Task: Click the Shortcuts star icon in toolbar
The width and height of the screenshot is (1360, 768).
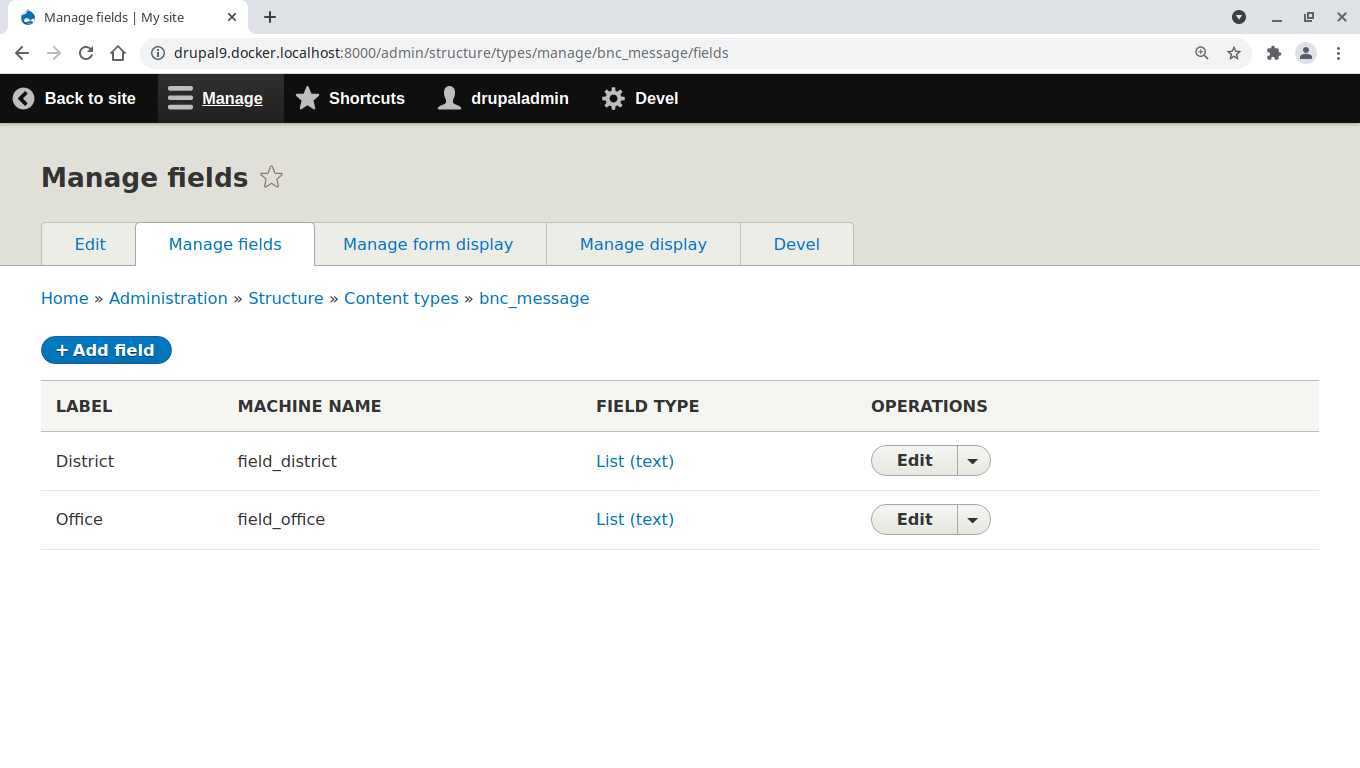Action: 307,98
